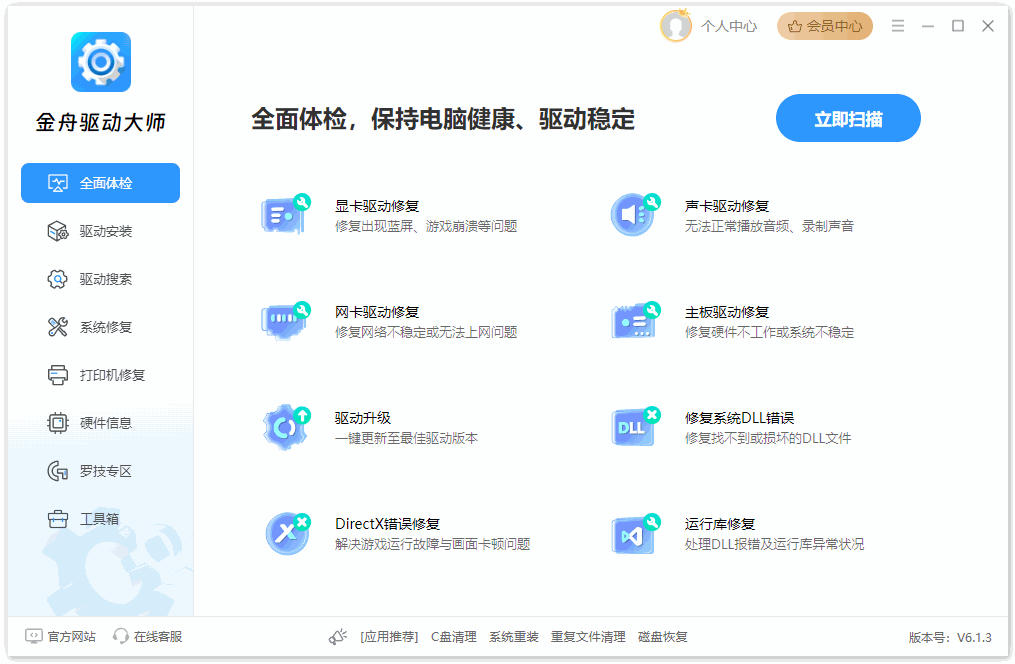Open the 罗技专区 section

pyautogui.click(x=100, y=470)
